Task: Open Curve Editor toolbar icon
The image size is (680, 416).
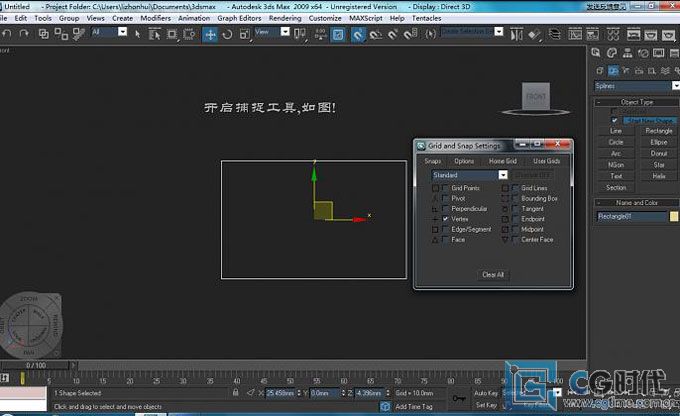Action: pos(575,34)
